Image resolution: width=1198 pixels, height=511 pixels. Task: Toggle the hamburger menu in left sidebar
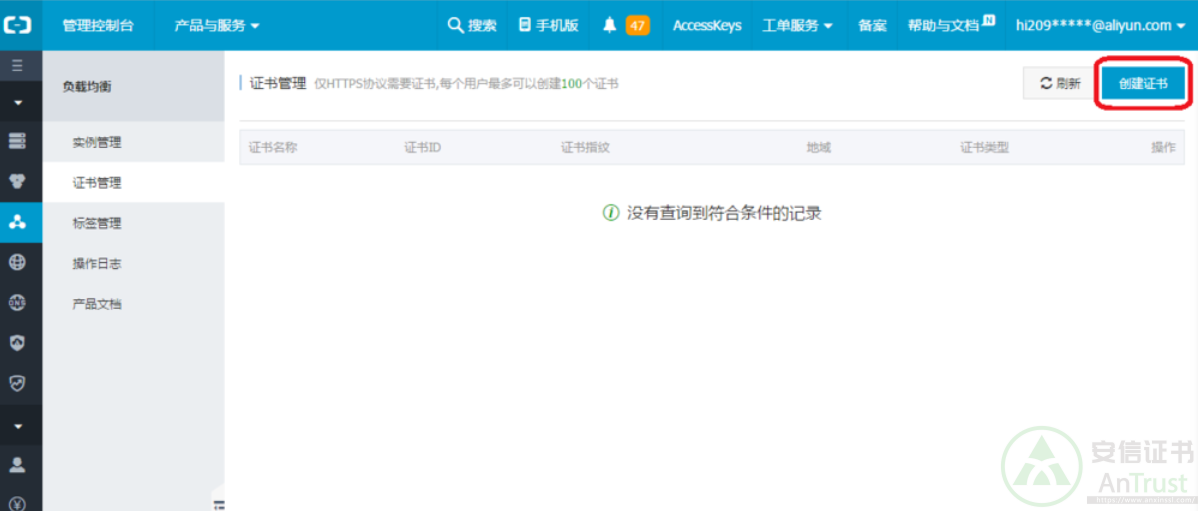point(17,65)
